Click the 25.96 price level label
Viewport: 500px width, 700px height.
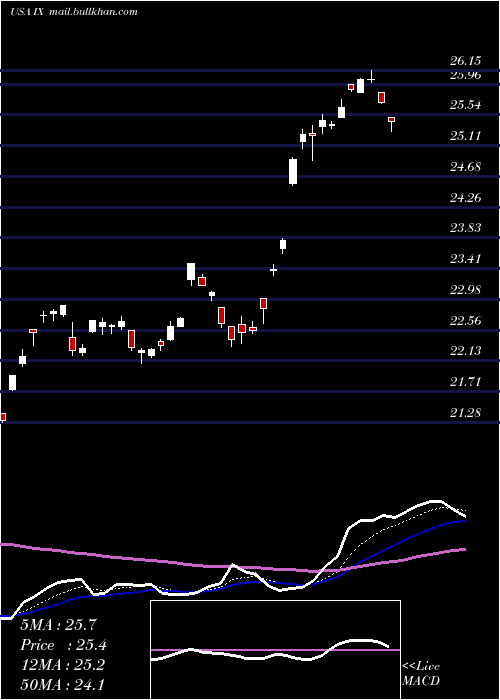(466, 75)
